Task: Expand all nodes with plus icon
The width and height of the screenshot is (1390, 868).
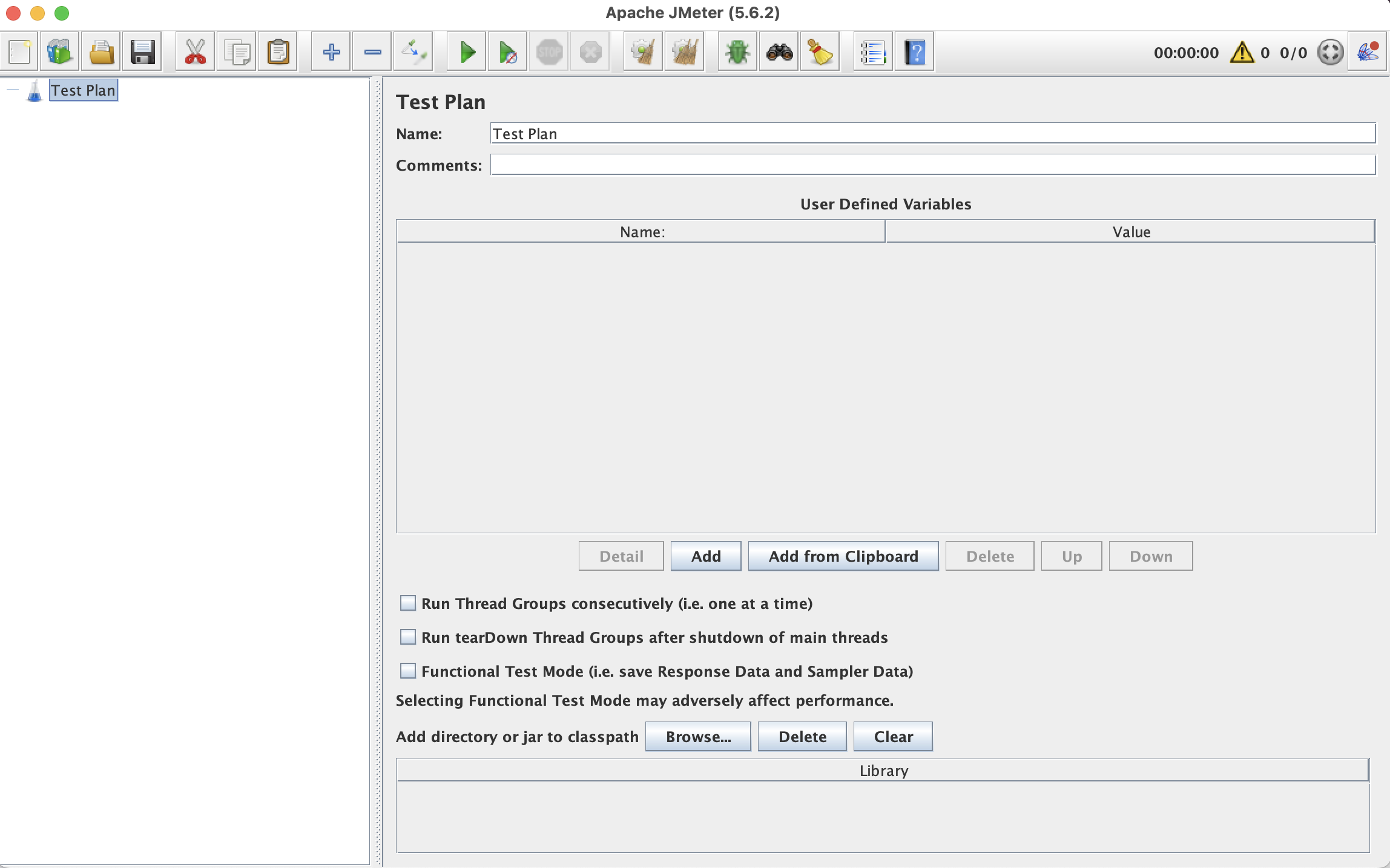Action: (331, 52)
